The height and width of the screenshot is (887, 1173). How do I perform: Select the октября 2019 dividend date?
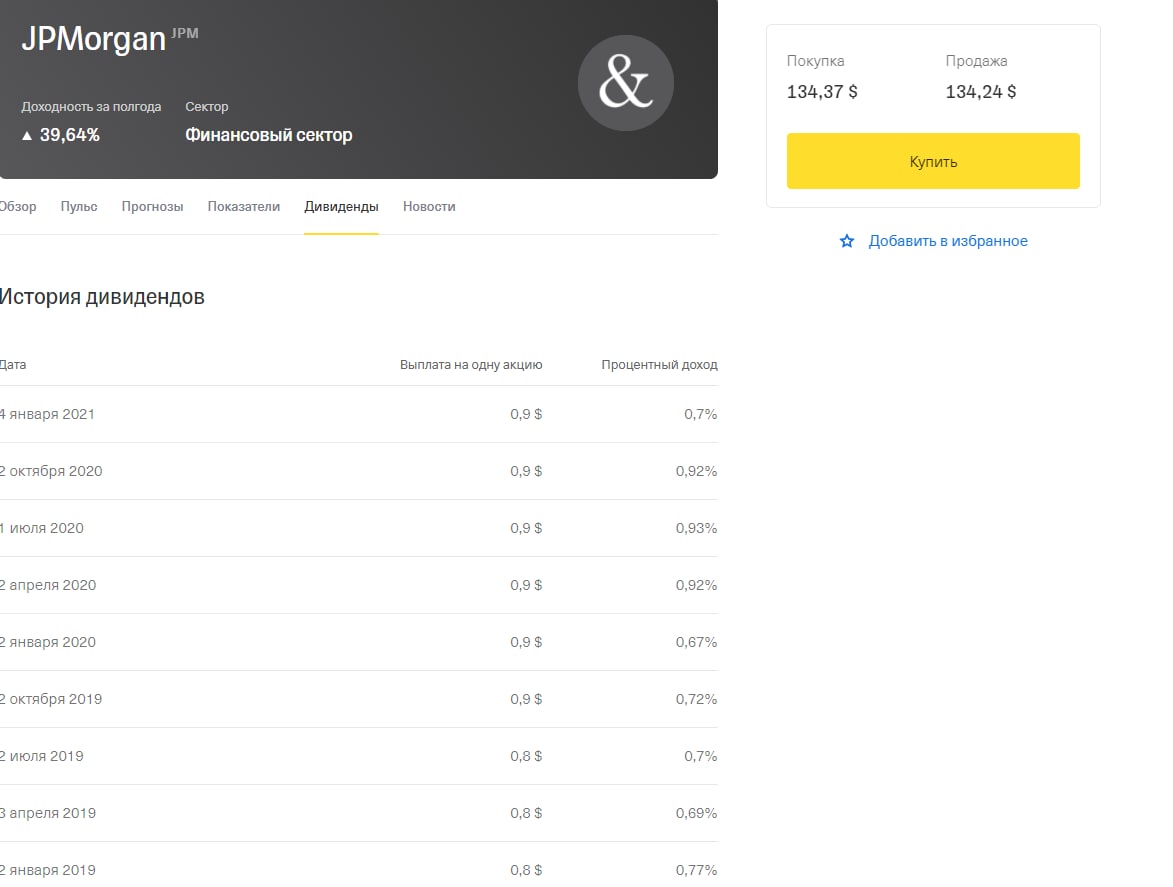[51, 699]
